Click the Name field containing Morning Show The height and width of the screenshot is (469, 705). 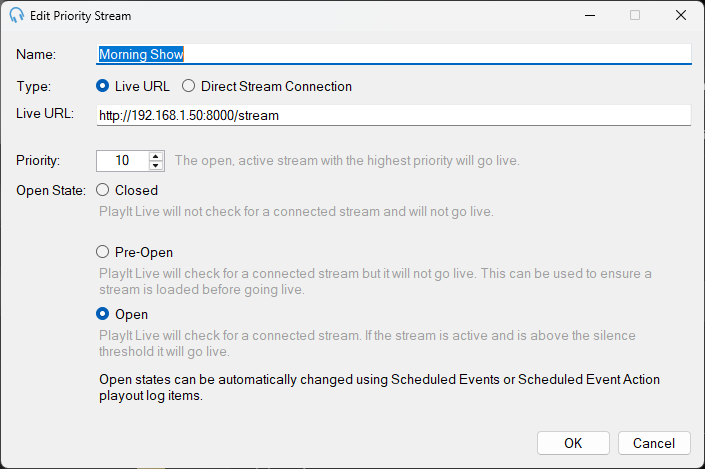[394, 54]
